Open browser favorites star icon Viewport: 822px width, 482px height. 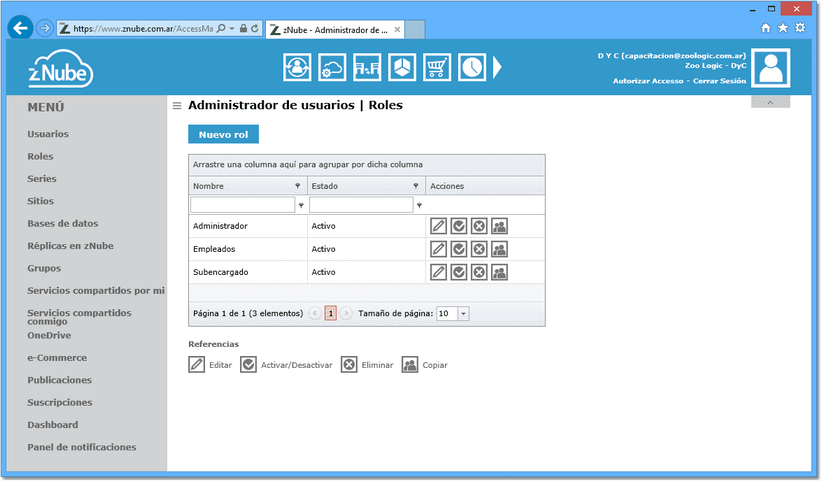[783, 28]
